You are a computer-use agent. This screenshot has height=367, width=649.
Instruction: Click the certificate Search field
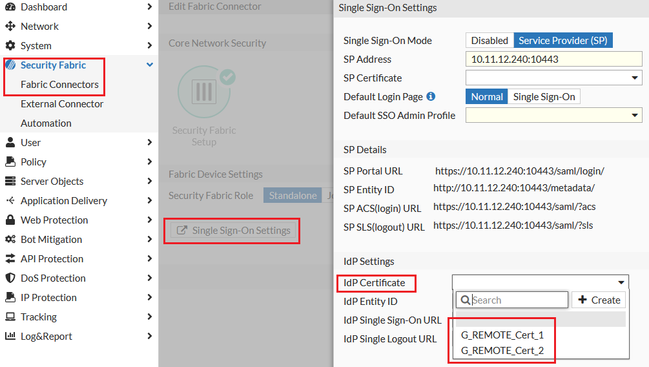pyautogui.click(x=512, y=300)
